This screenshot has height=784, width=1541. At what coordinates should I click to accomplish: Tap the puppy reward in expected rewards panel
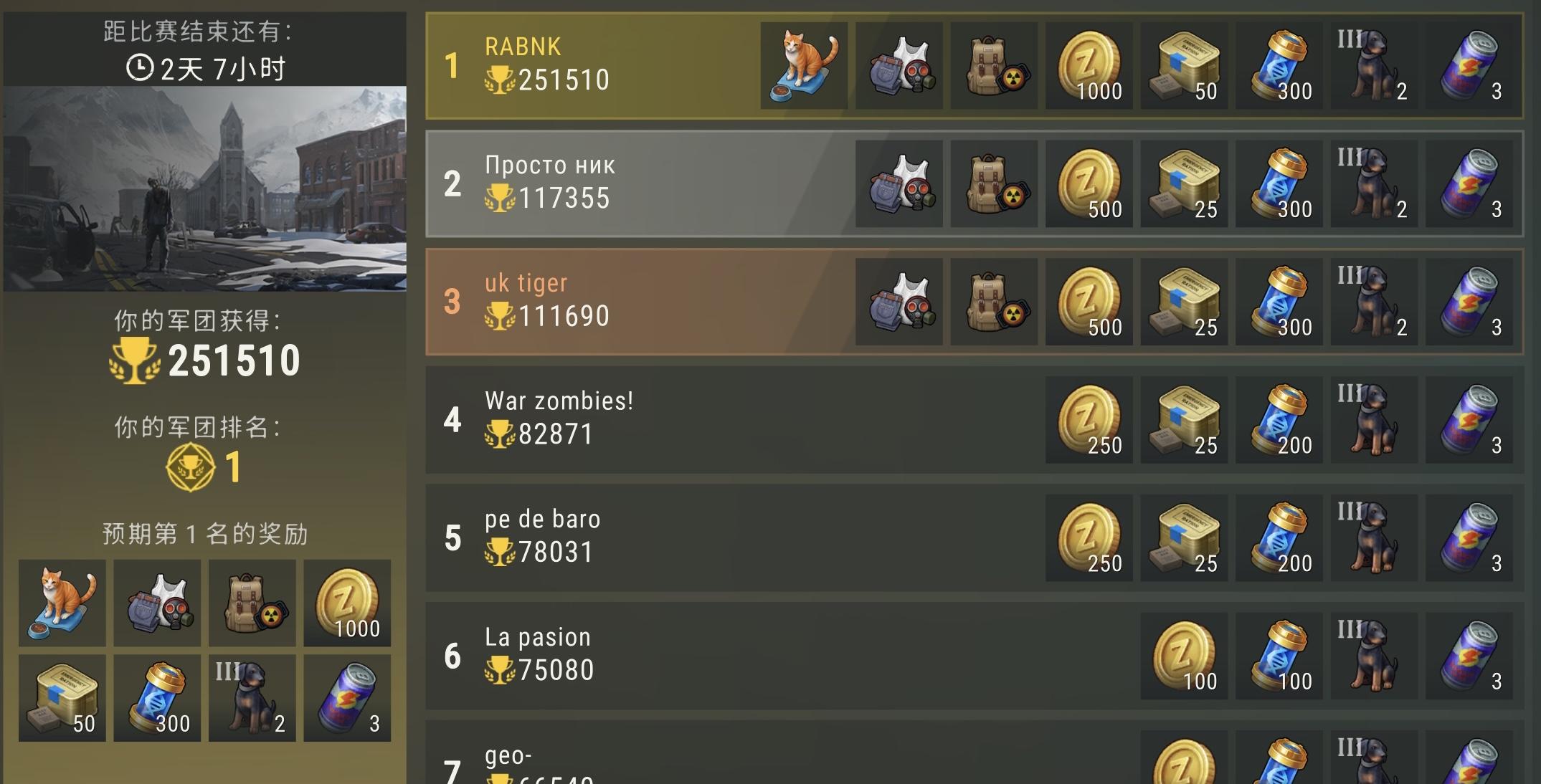pos(252,697)
